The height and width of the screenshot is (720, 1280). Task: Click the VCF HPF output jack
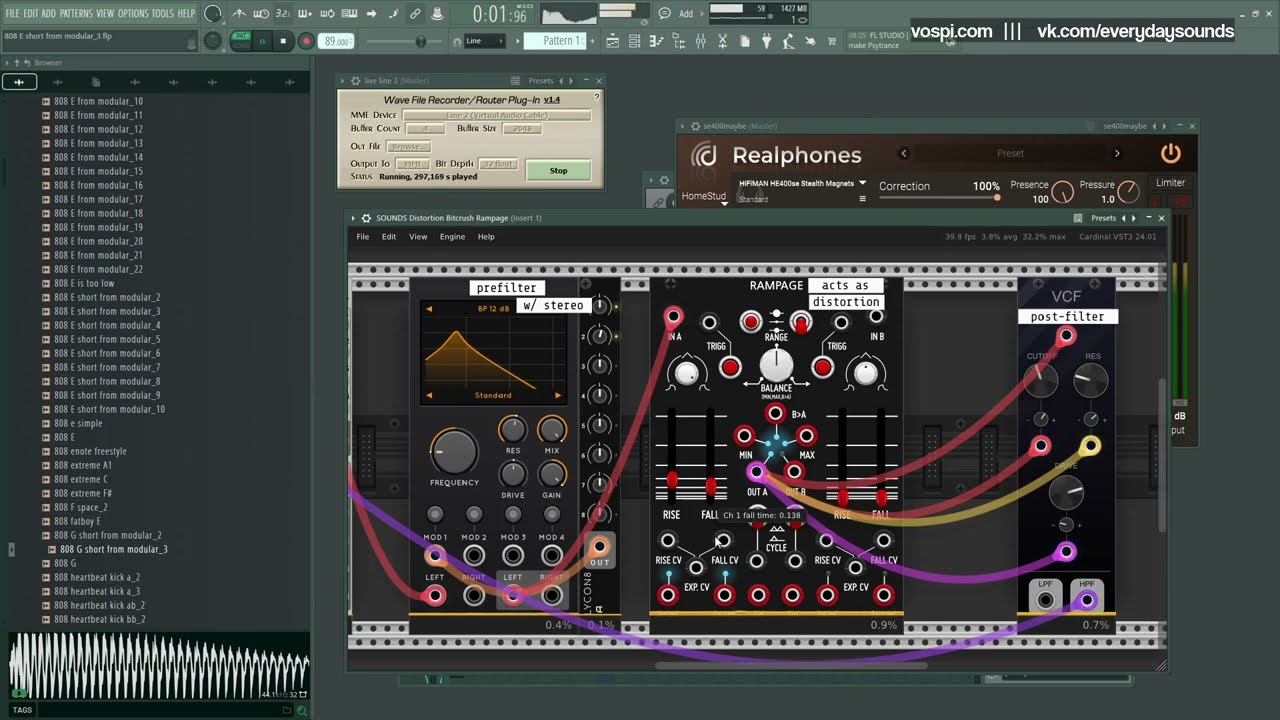coord(1086,600)
